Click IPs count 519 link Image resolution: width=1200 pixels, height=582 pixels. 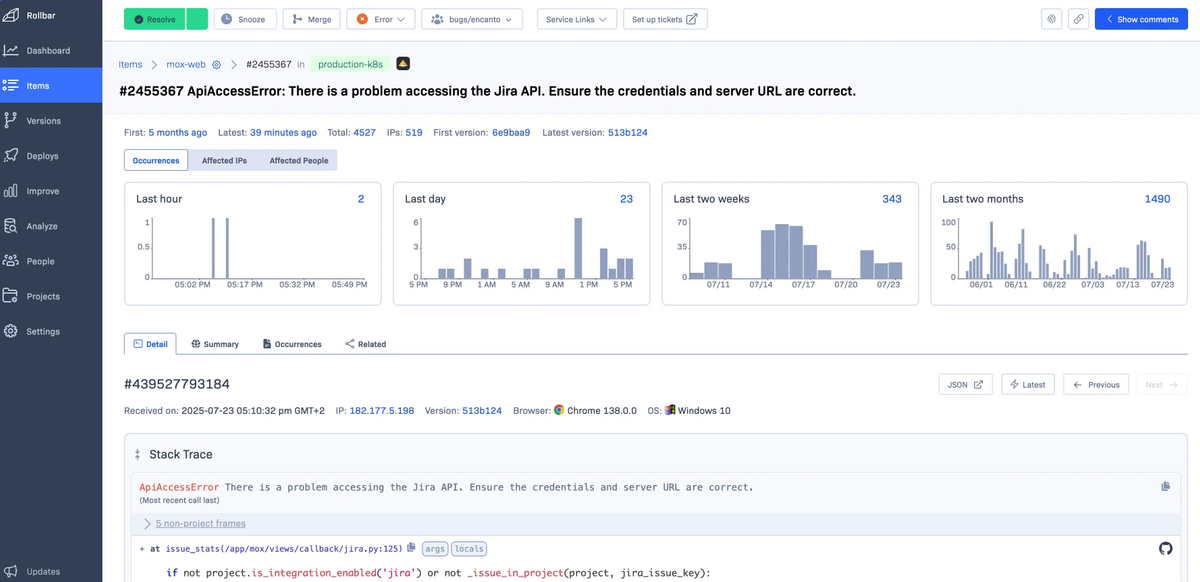coord(414,132)
